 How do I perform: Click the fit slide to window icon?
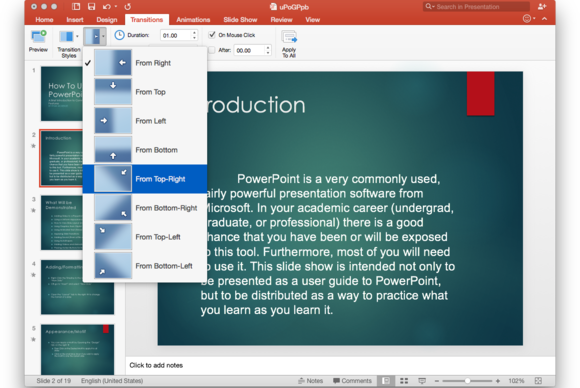coord(538,381)
